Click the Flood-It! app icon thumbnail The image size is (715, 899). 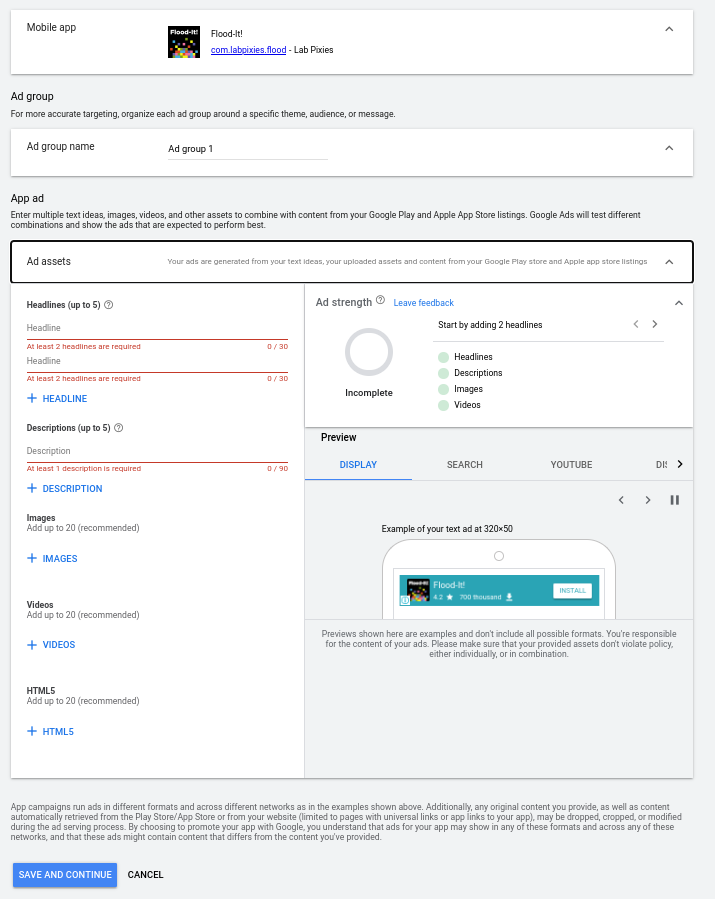(184, 42)
